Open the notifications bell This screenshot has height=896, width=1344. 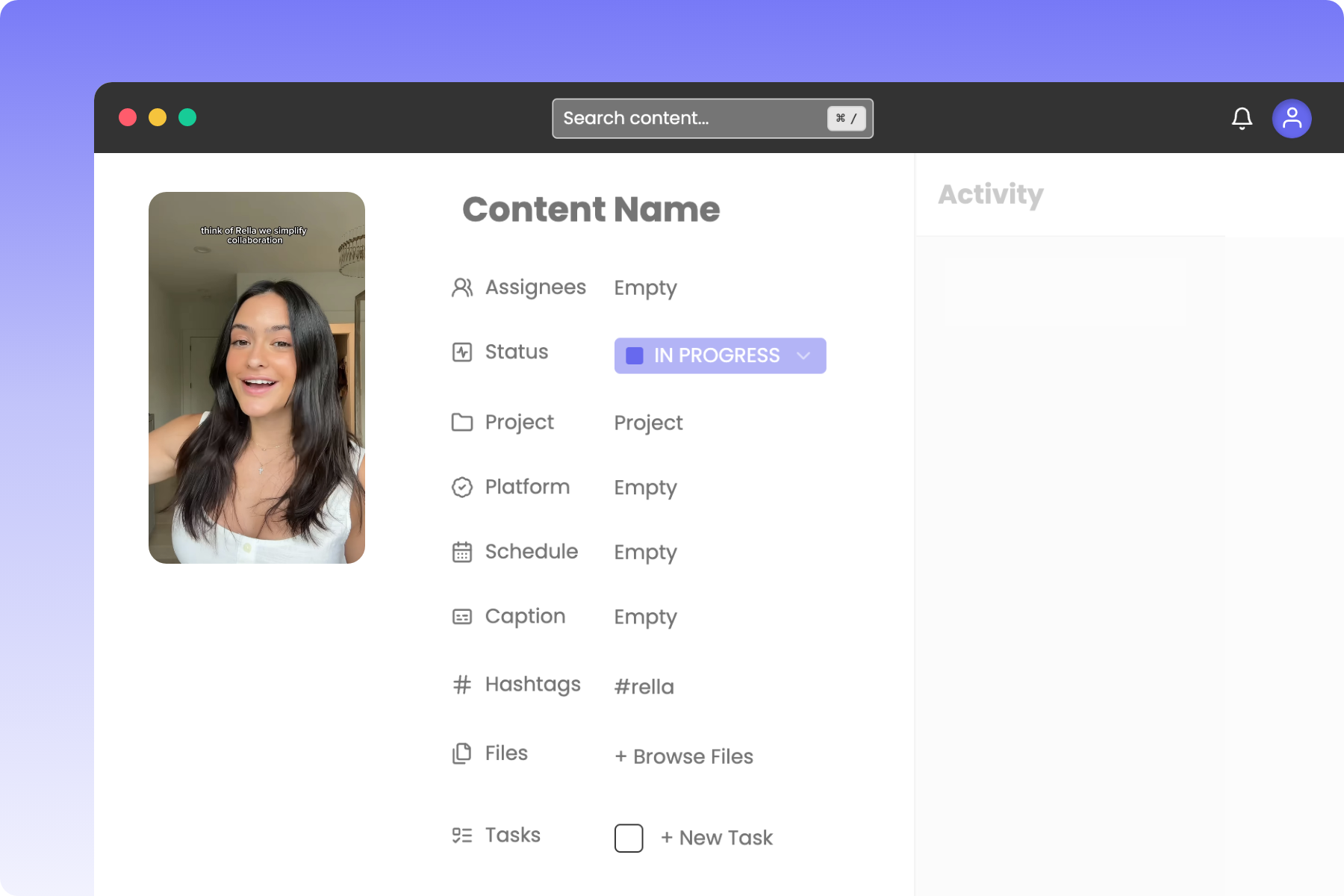click(1242, 118)
